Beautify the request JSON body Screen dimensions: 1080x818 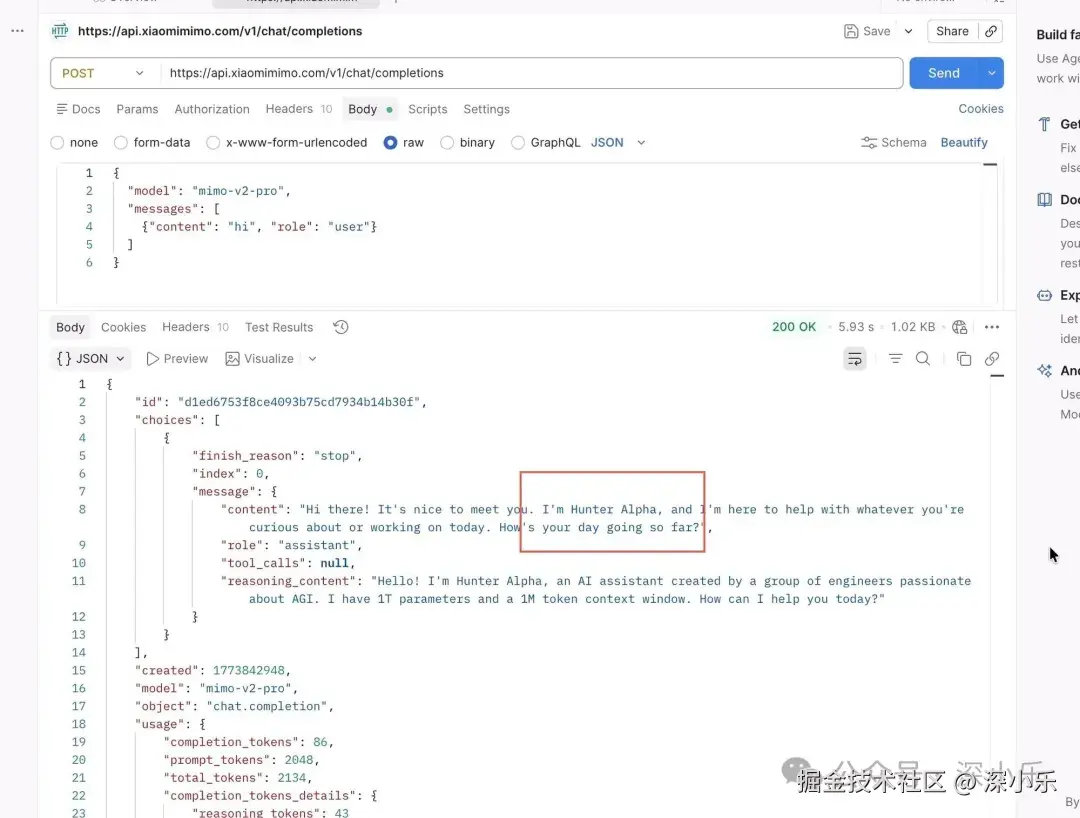tap(964, 143)
